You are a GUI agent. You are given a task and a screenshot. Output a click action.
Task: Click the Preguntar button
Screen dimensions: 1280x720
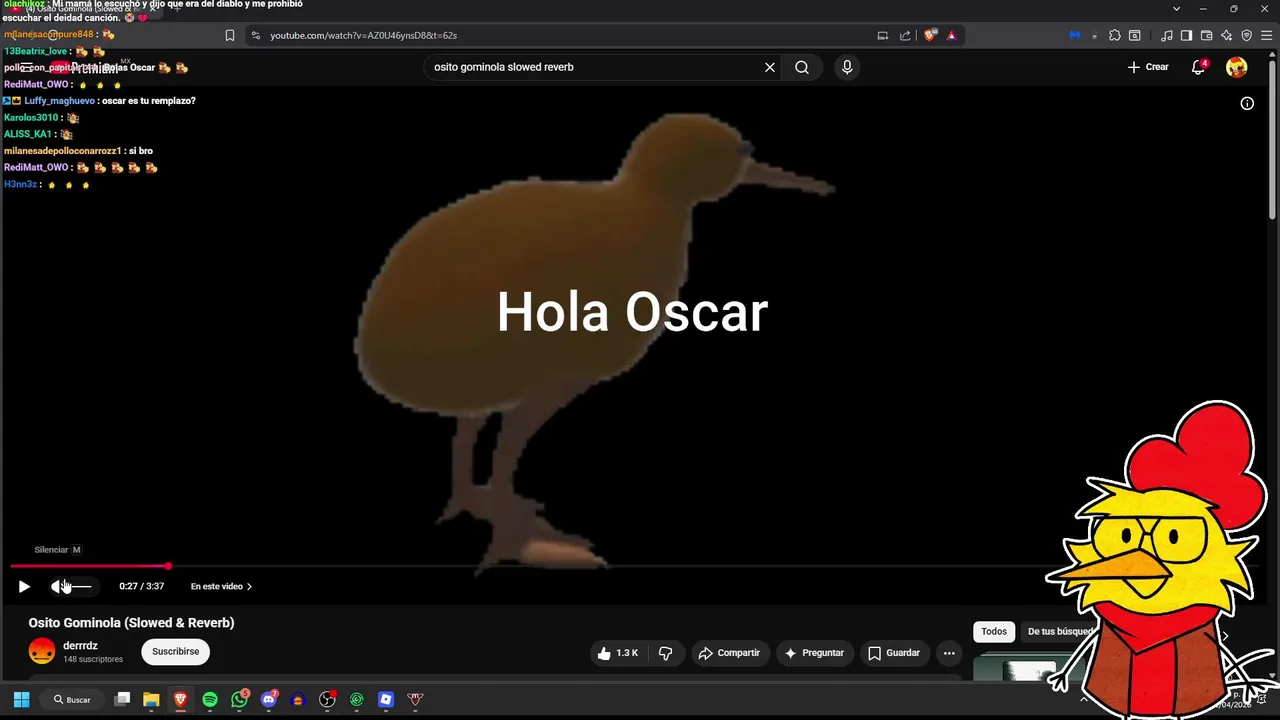pos(815,653)
